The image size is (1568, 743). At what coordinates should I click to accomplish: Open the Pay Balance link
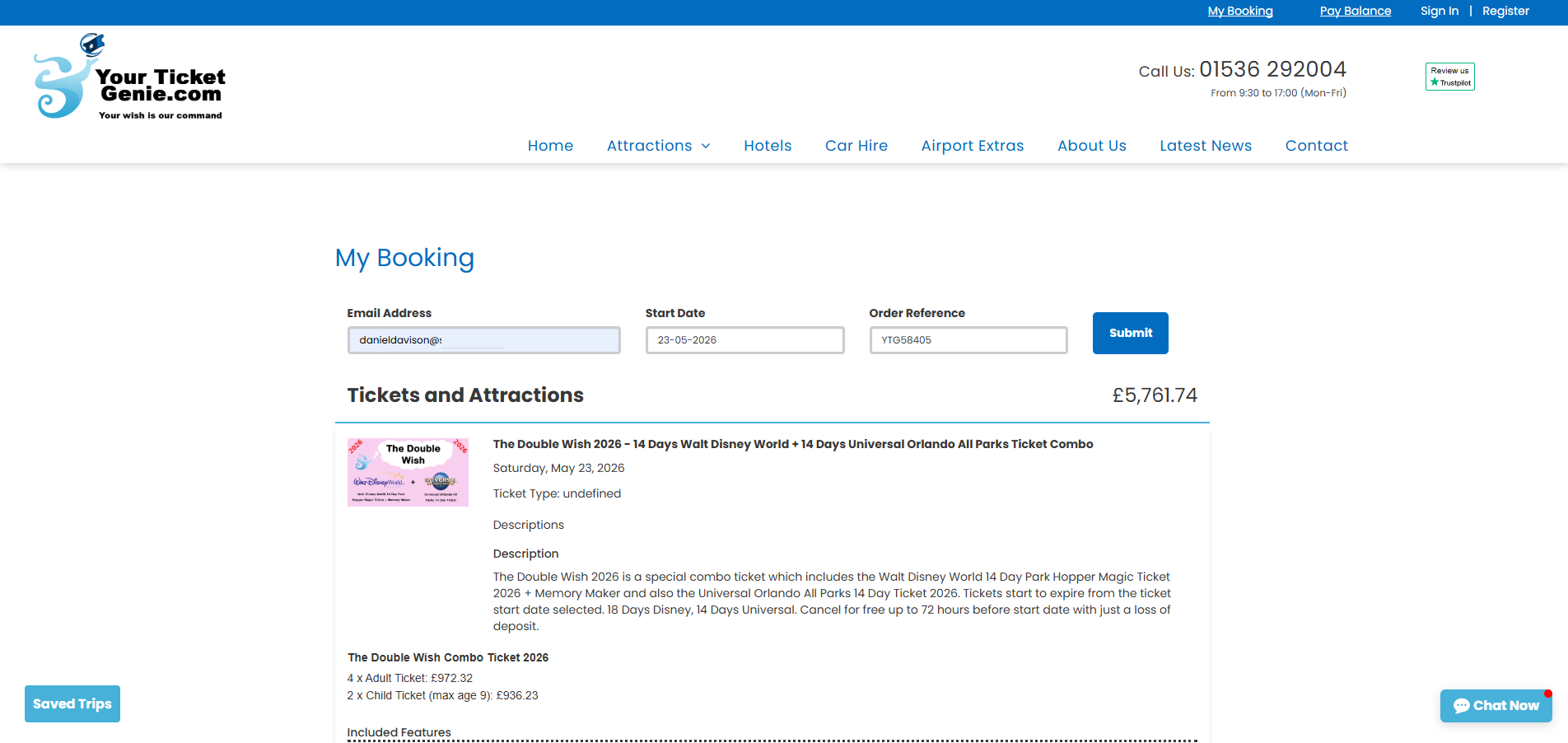click(x=1356, y=12)
